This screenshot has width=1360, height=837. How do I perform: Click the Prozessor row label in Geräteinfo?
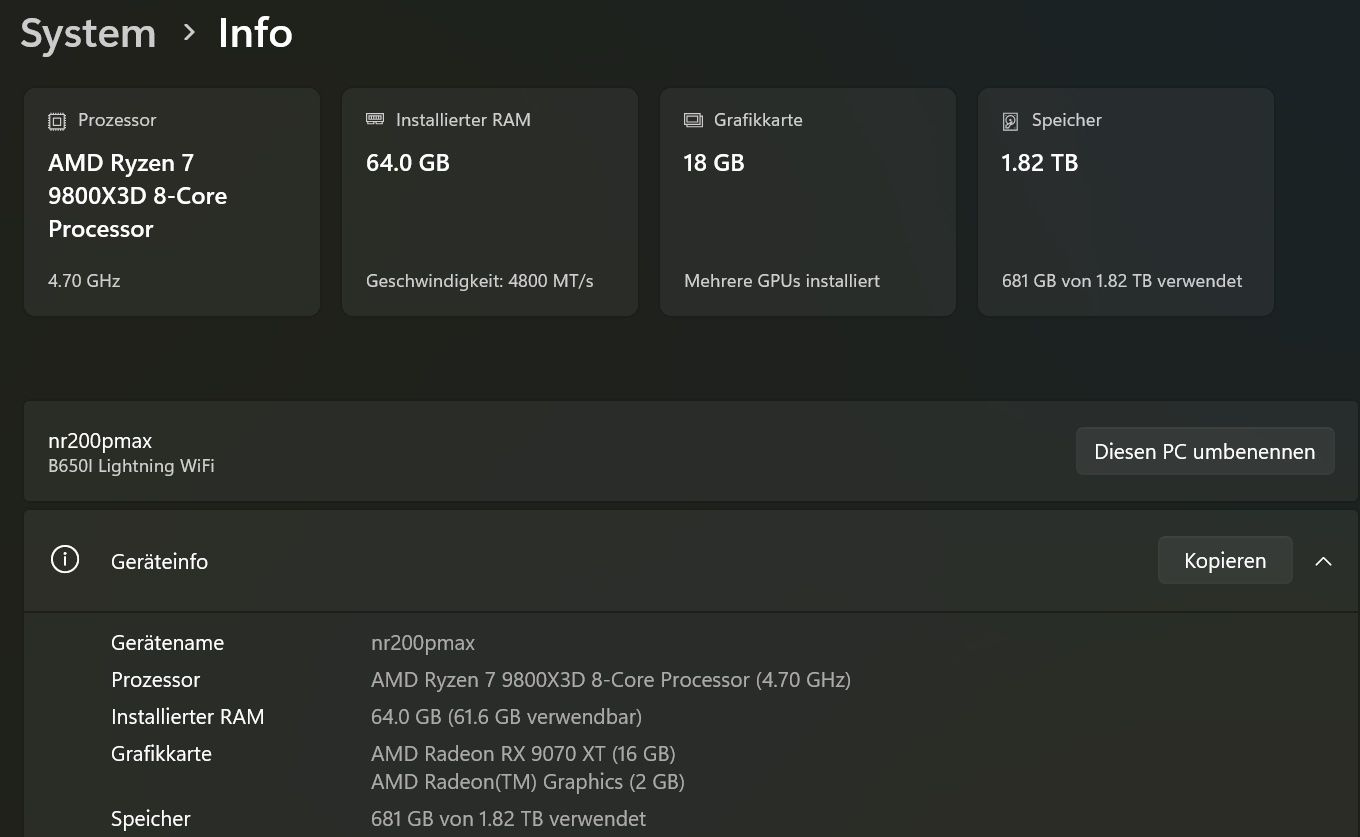point(155,680)
